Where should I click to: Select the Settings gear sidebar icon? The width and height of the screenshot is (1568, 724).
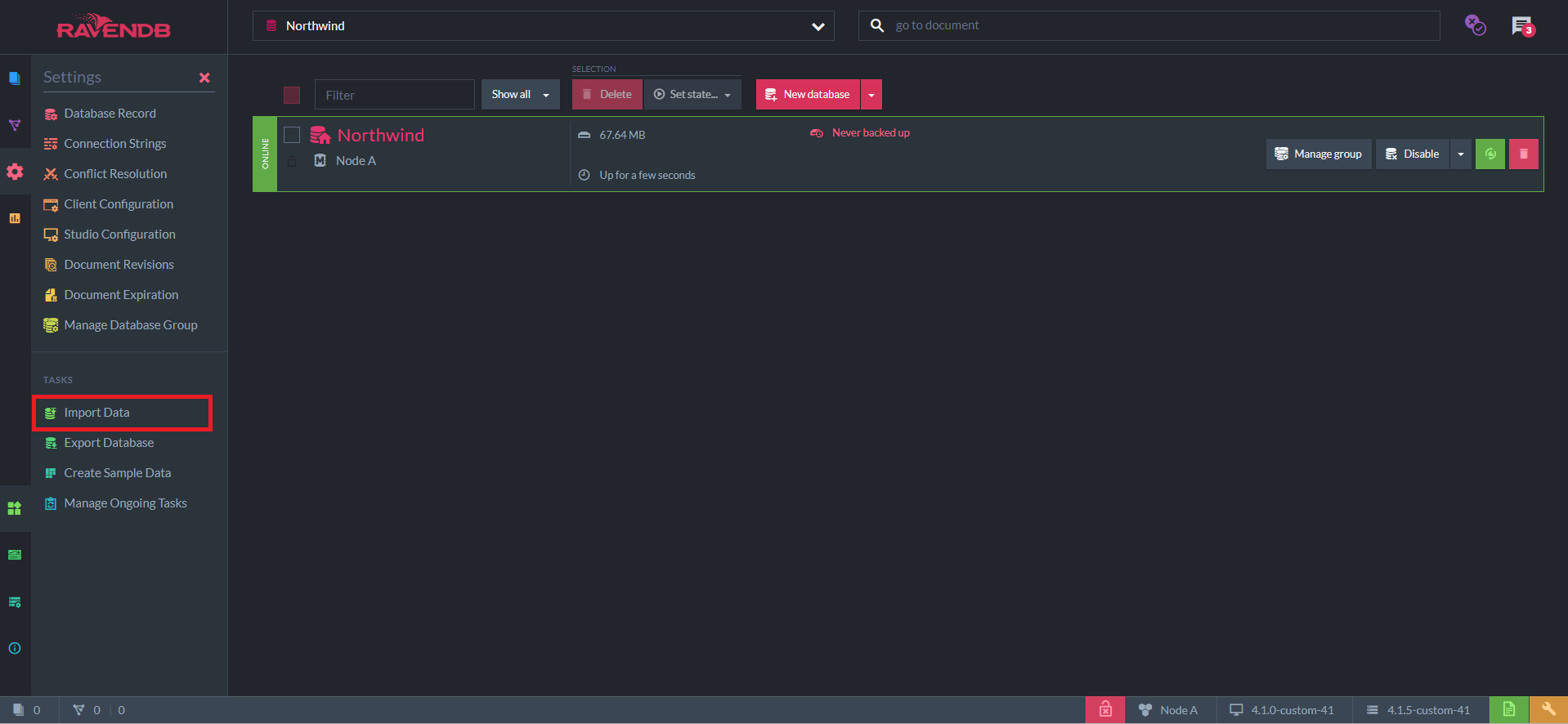15,172
